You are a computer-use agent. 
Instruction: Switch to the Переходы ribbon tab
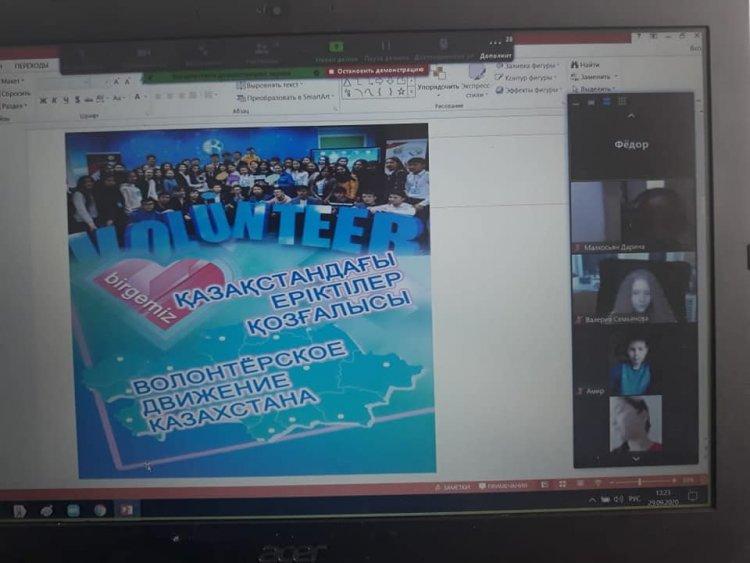[x=31, y=66]
